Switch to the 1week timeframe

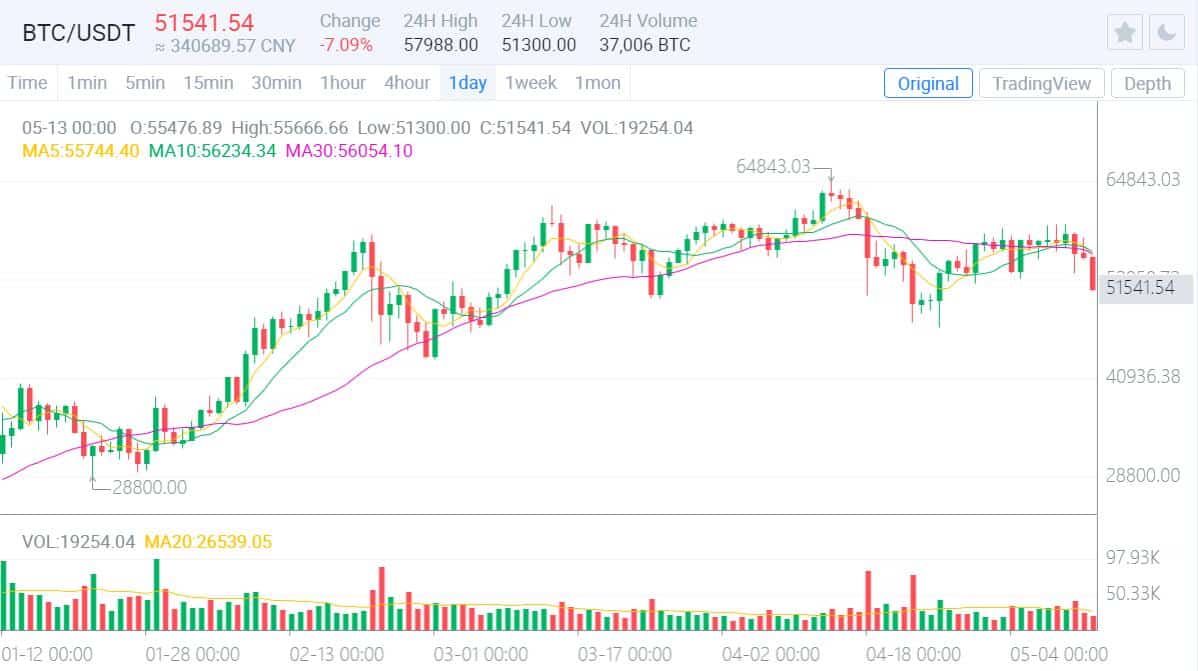tap(531, 83)
